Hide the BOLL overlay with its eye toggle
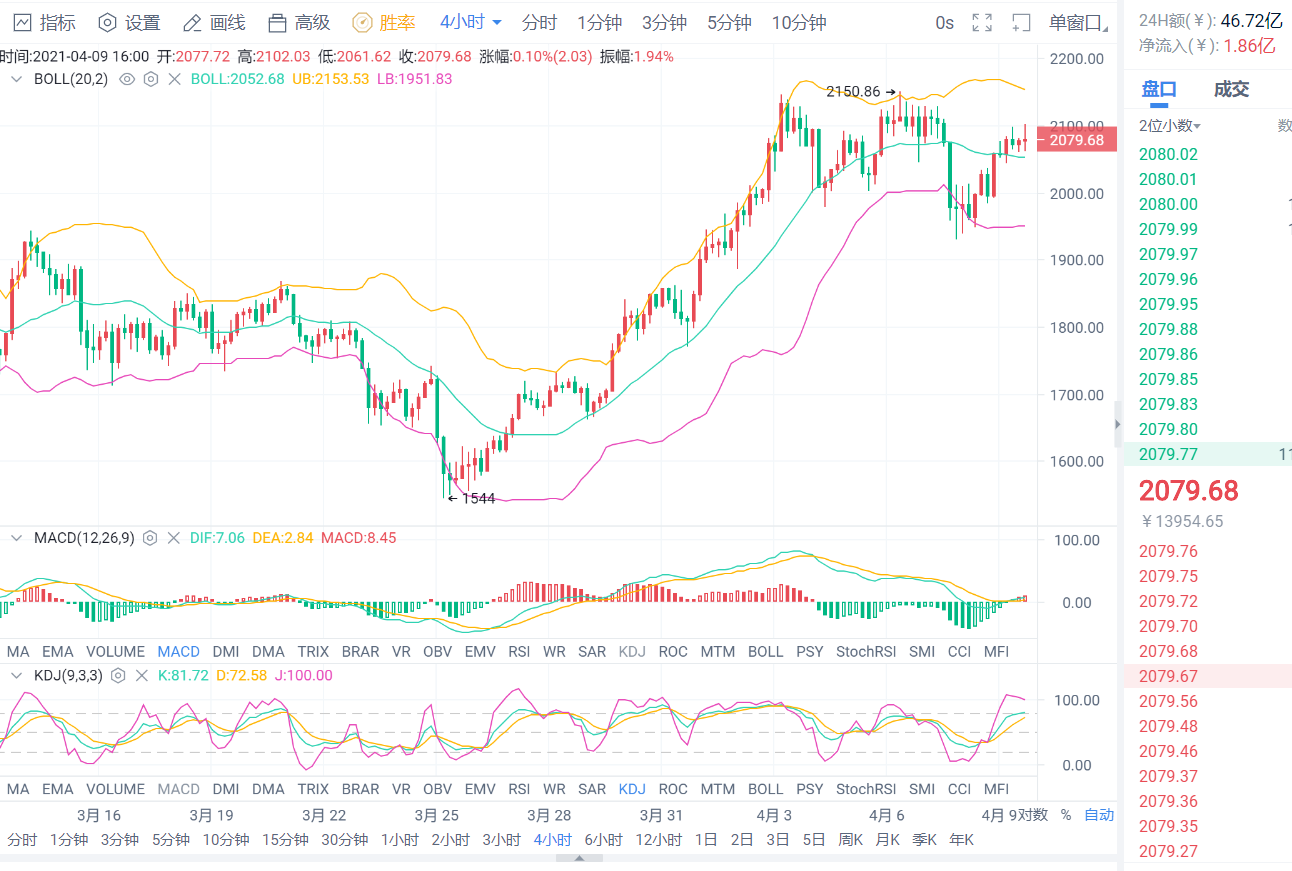Image resolution: width=1292 pixels, height=871 pixels. tap(126, 79)
